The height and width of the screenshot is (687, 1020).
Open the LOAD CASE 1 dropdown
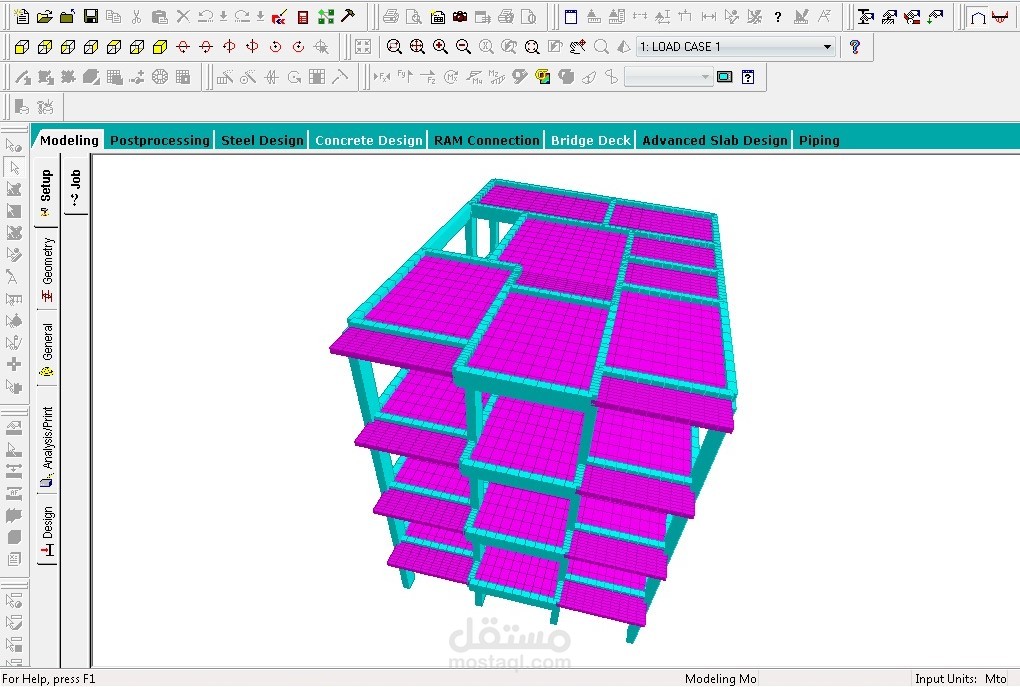(736, 47)
